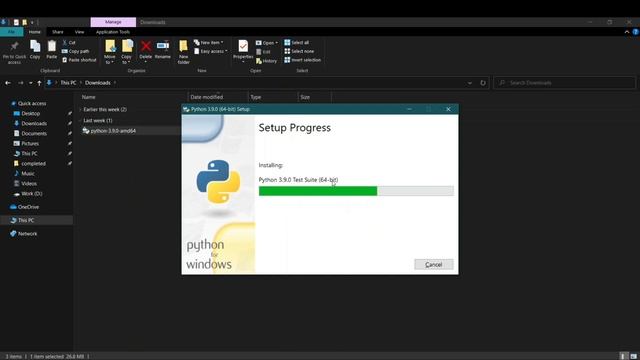Screen dimensions: 640x360
Task: Open the Properties icon in ribbon
Action: [243, 46]
